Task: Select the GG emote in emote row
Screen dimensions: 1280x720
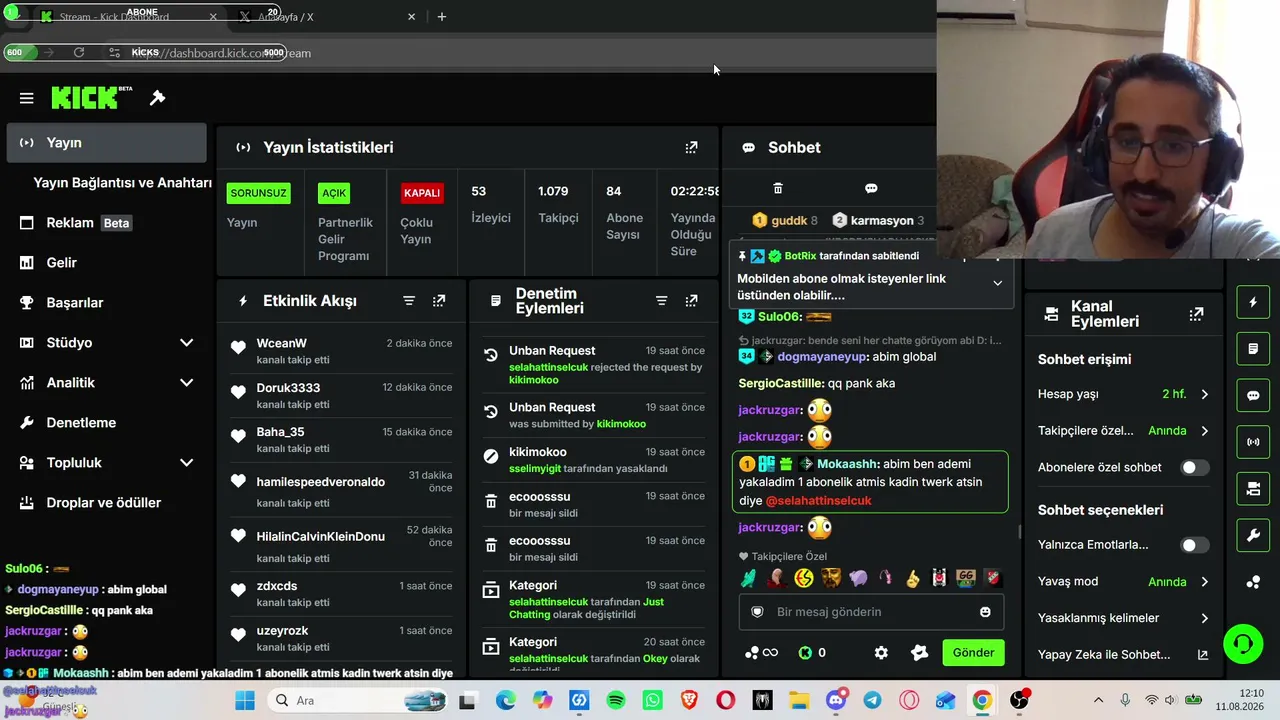Action: point(965,578)
